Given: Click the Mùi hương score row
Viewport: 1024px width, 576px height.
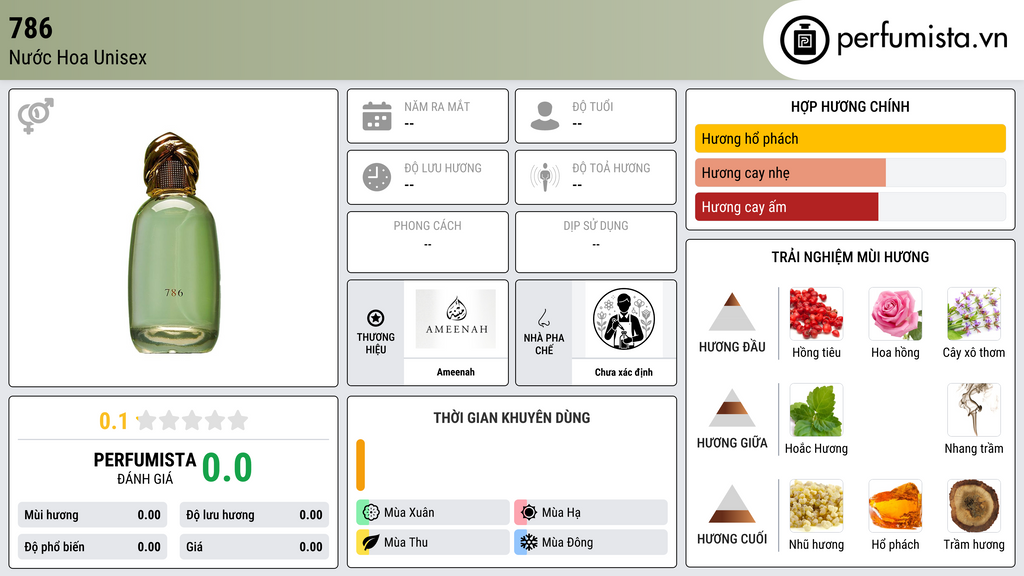Looking at the screenshot, I should pos(93,515).
